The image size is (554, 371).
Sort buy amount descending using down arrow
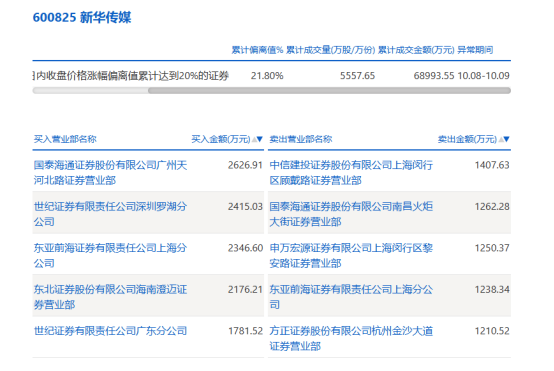[260, 139]
